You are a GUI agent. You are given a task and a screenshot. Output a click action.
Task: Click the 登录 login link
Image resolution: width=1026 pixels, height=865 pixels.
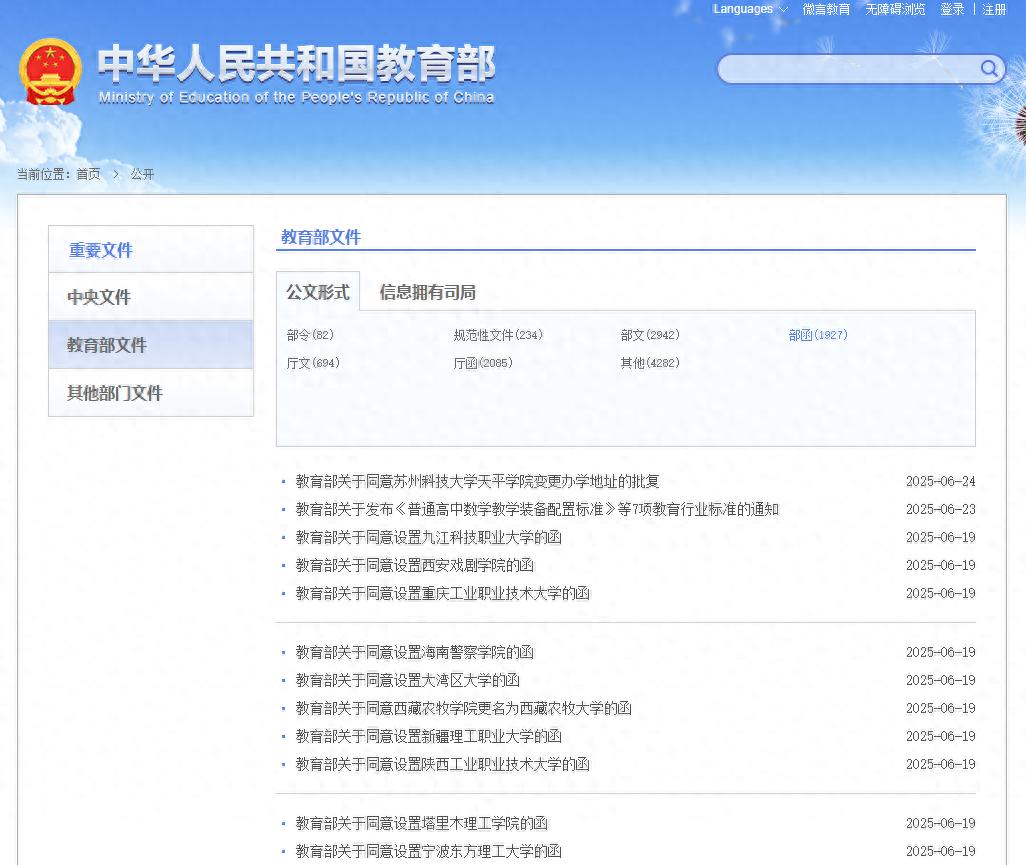(x=952, y=9)
